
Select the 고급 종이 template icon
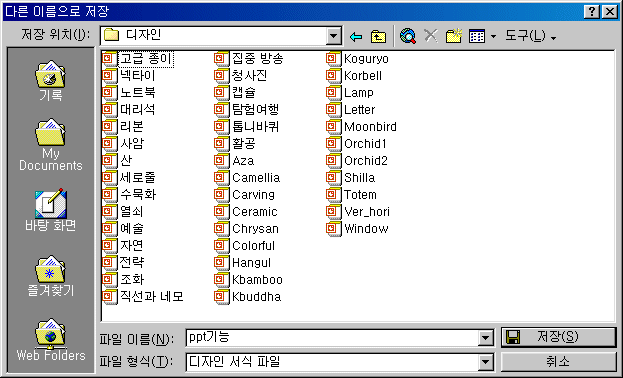point(109,59)
